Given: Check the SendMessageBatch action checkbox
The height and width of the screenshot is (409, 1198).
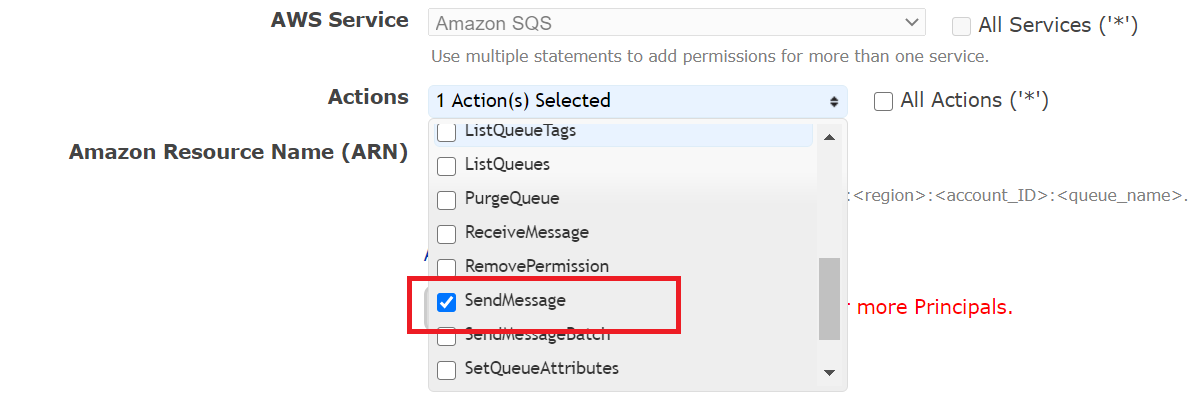Looking at the screenshot, I should (447, 336).
